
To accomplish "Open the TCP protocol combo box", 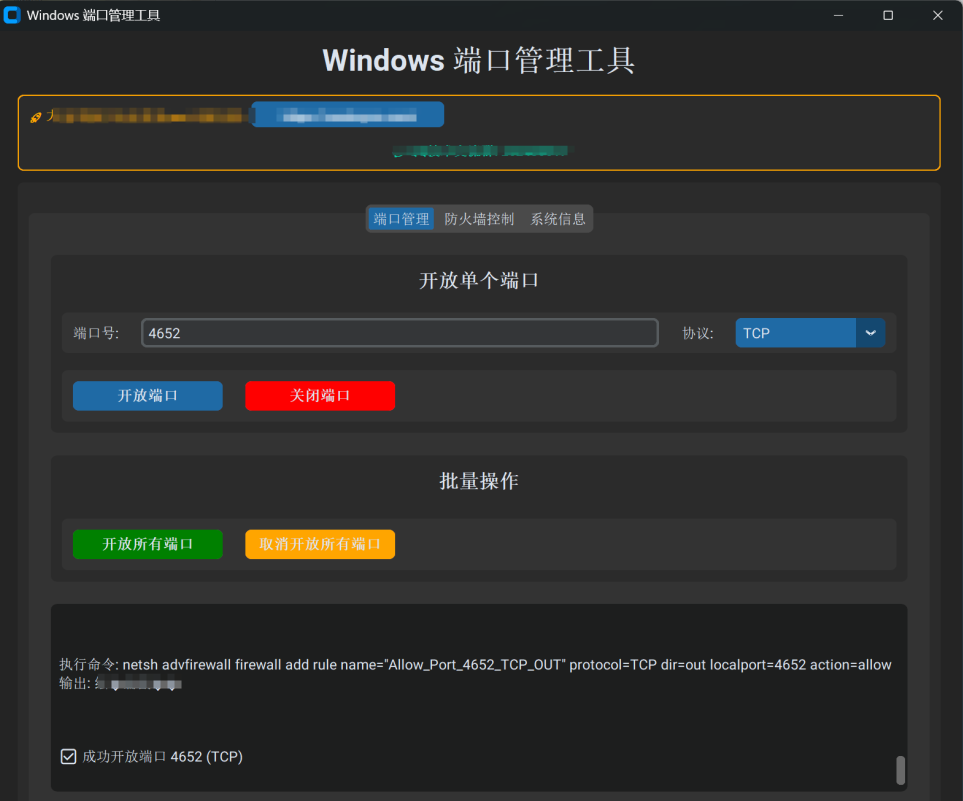I will click(x=809, y=333).
